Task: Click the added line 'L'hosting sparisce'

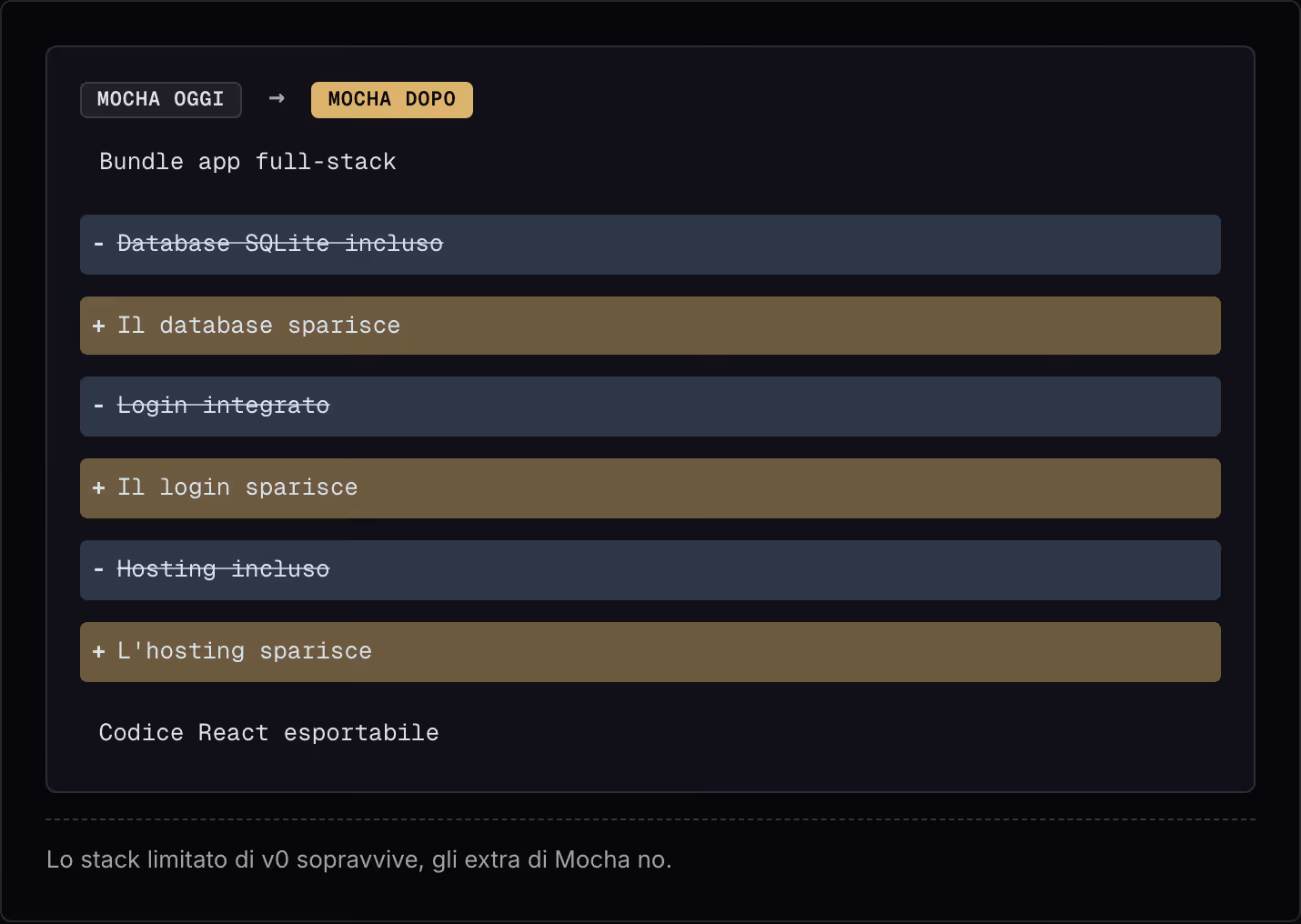Action: coord(650,652)
